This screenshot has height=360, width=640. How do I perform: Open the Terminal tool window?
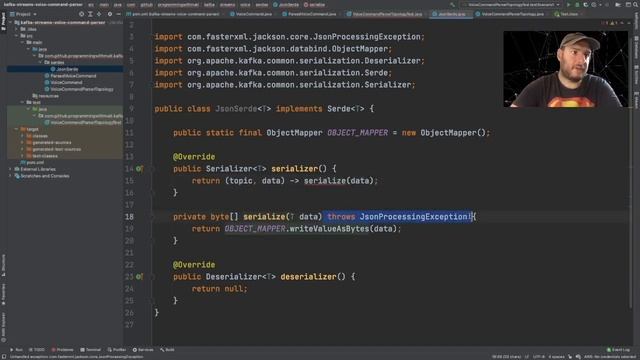[91, 350]
